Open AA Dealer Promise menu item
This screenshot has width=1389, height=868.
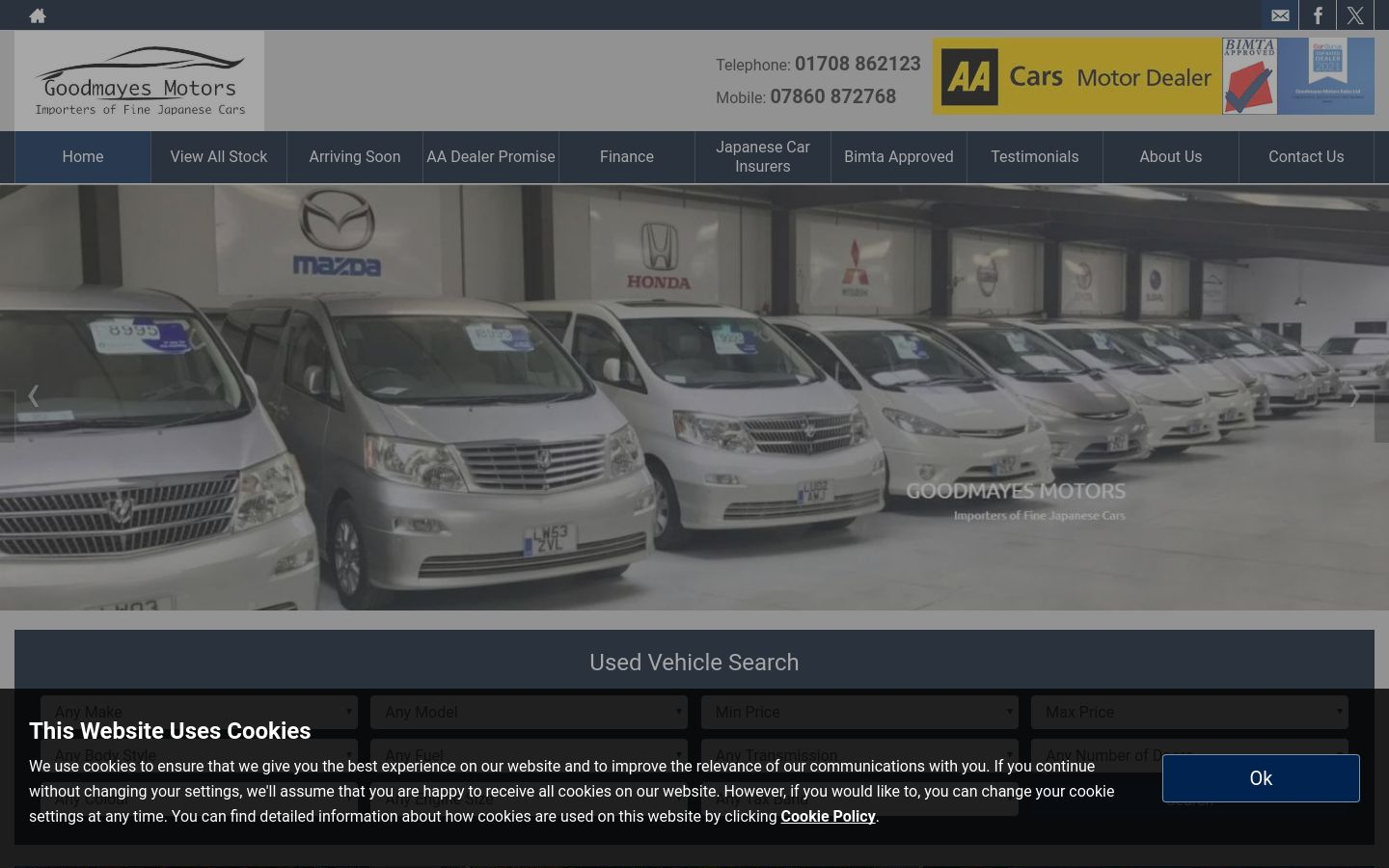(491, 157)
